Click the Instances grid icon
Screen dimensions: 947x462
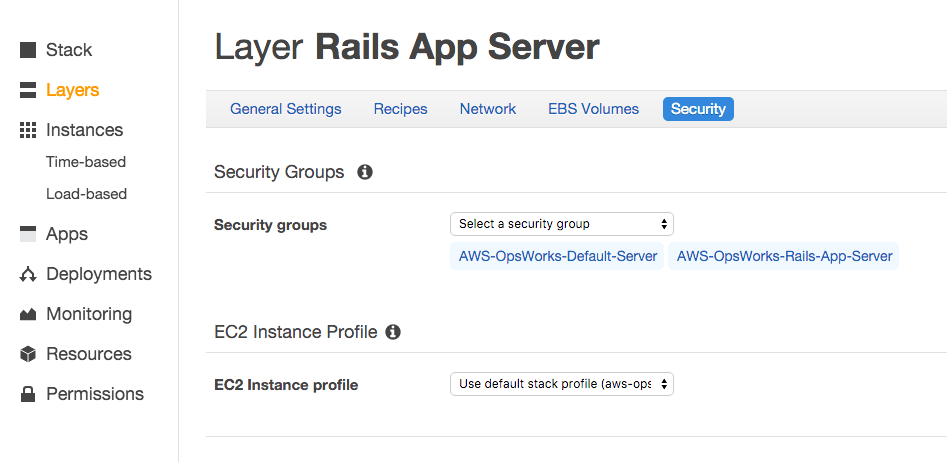pyautogui.click(x=28, y=130)
